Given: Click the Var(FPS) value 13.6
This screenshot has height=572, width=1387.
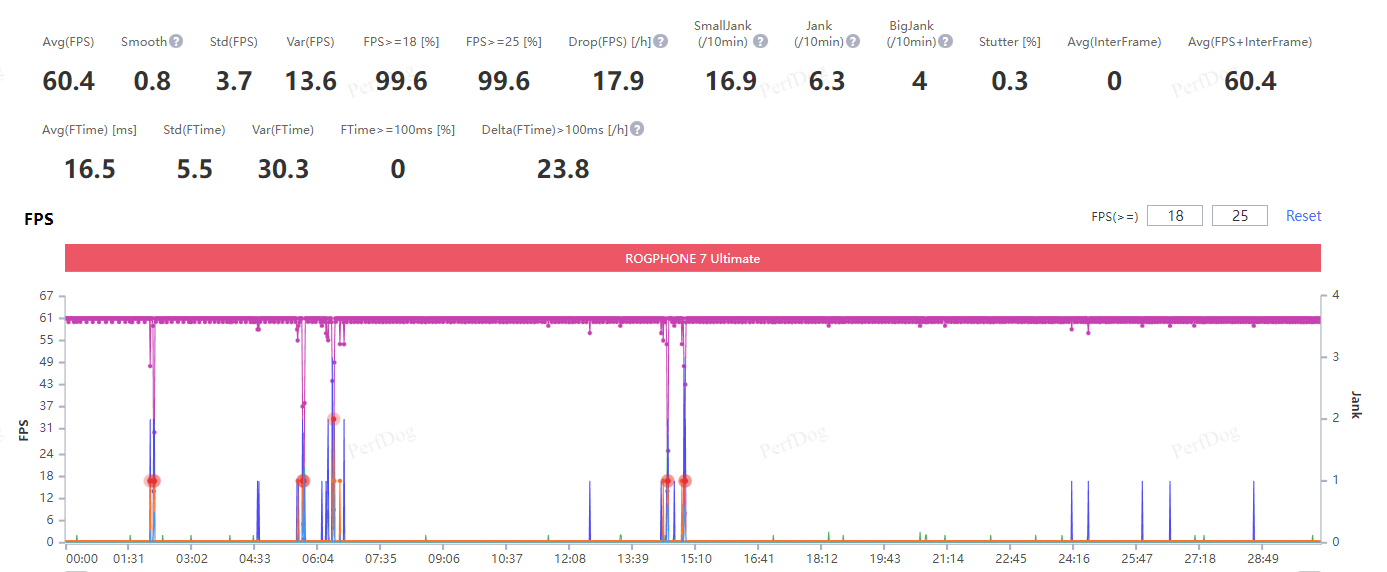Looking at the screenshot, I should click(311, 82).
